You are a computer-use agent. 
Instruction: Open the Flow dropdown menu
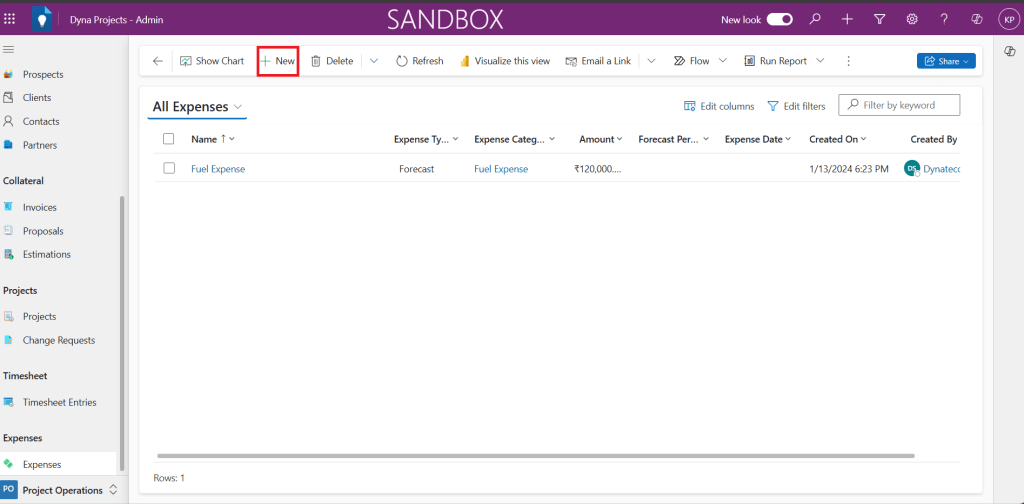[723, 61]
